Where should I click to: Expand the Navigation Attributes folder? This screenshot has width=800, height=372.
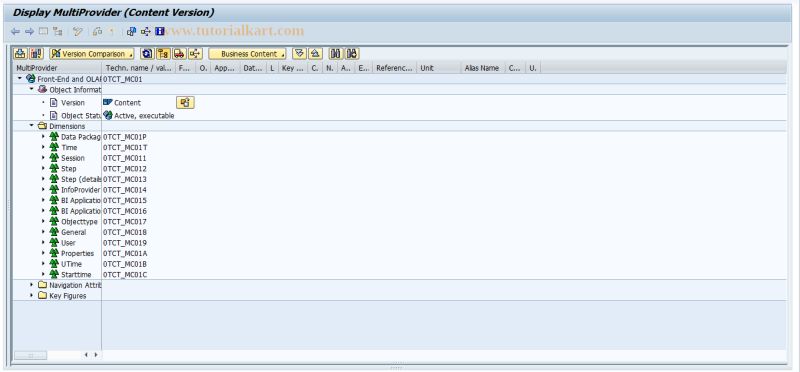click(32, 285)
